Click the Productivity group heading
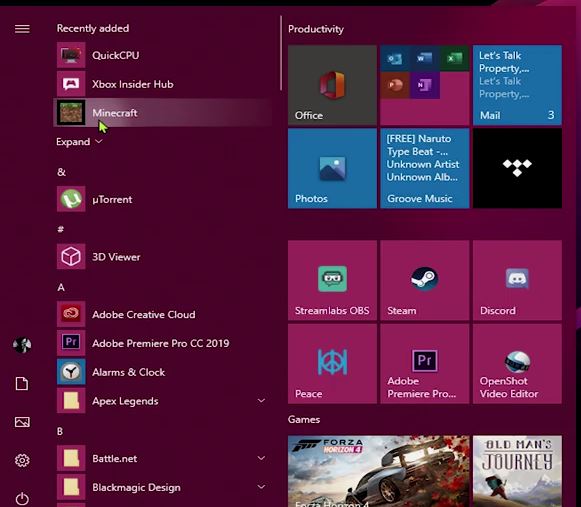This screenshot has width=581, height=507. [x=316, y=29]
